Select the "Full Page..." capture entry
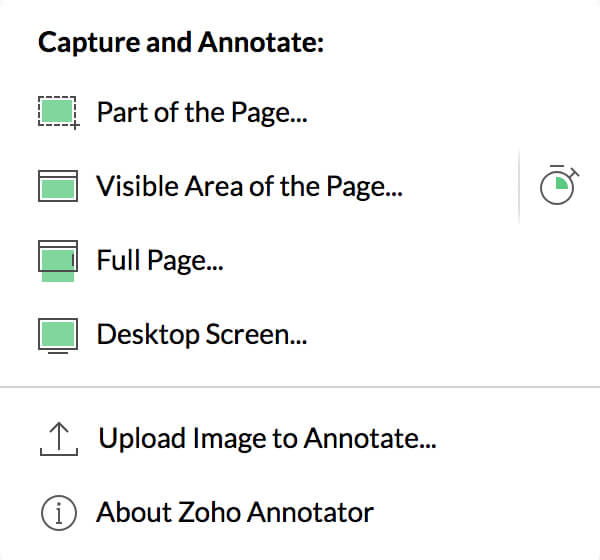Screen dimensions: 600x560 point(160,261)
